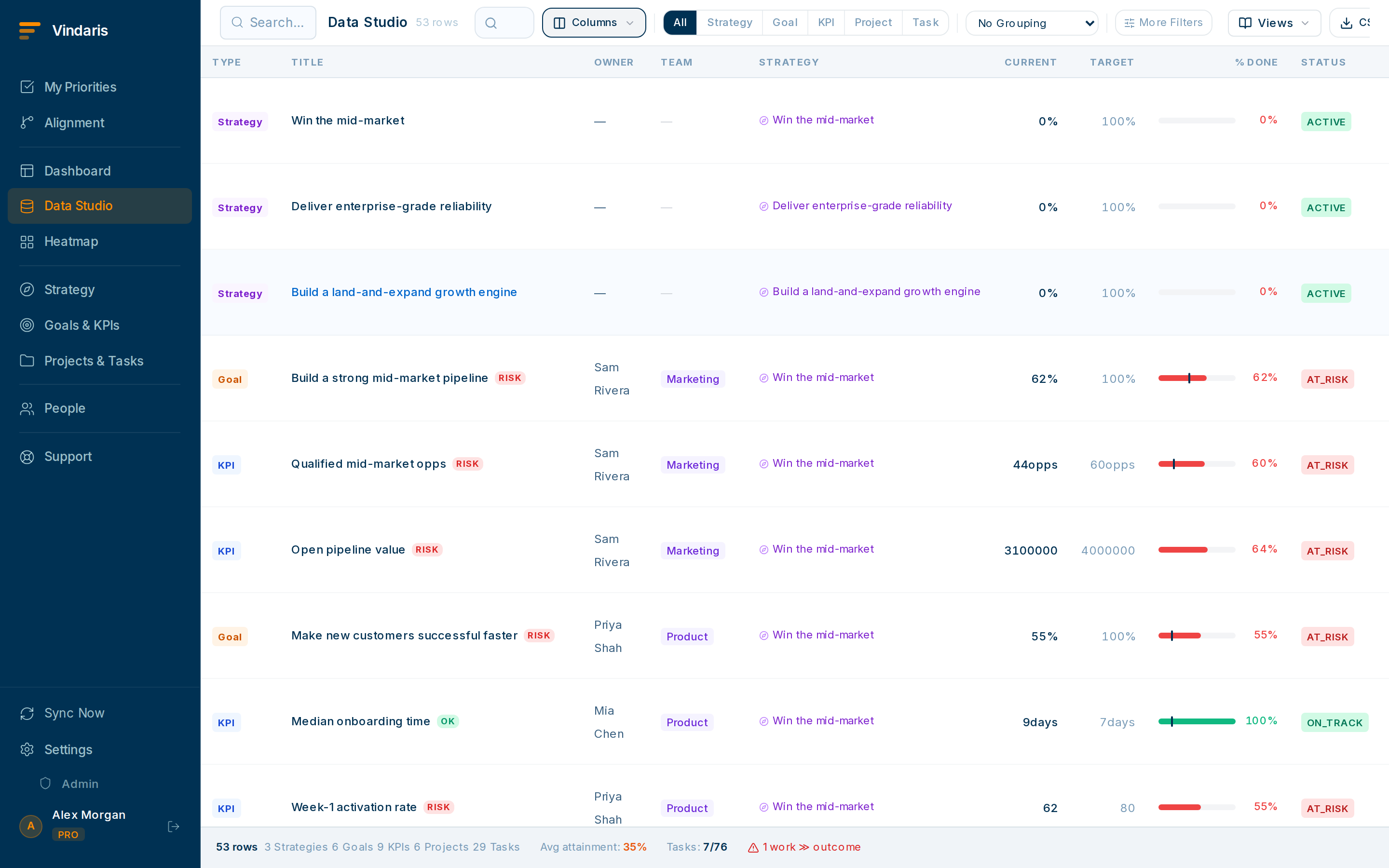Open My Priorities checklist icon

click(27, 87)
